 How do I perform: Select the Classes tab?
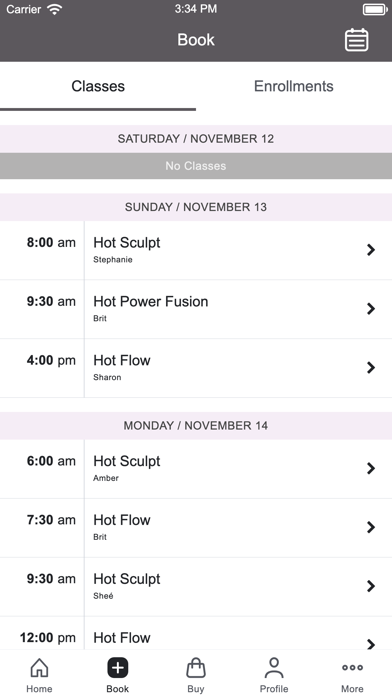(x=98, y=86)
